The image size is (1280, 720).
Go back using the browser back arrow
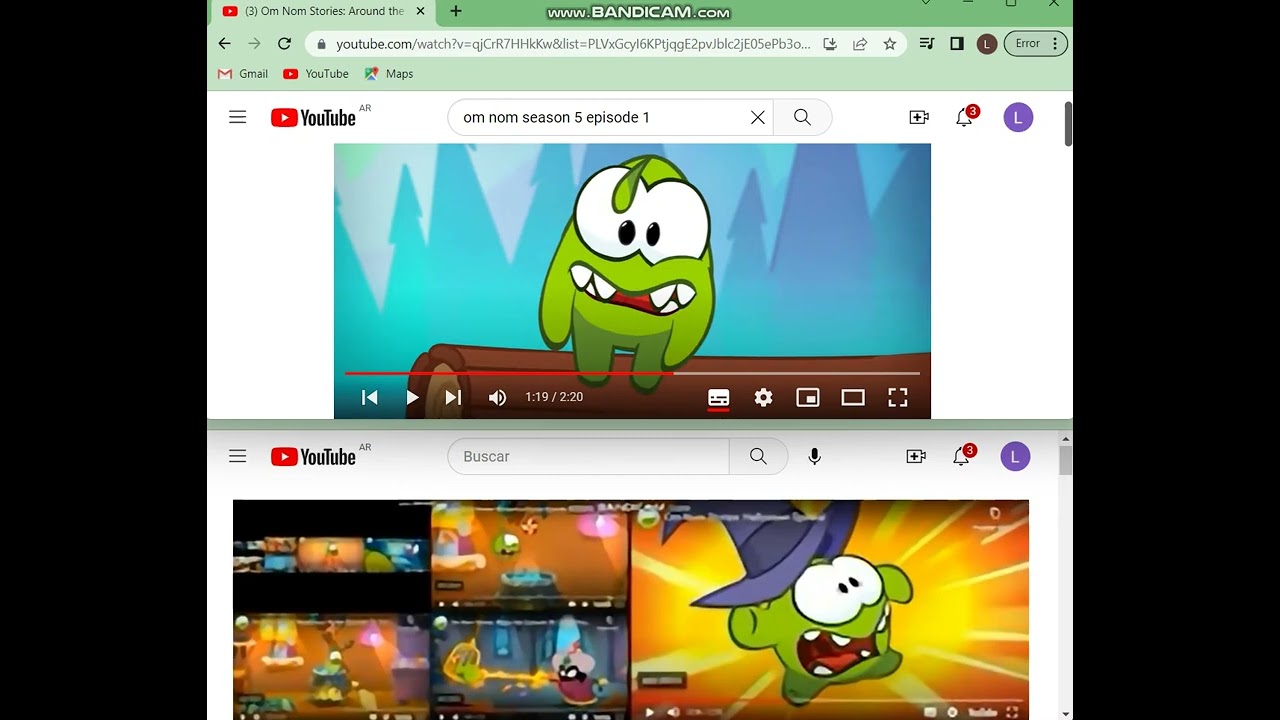pos(224,44)
